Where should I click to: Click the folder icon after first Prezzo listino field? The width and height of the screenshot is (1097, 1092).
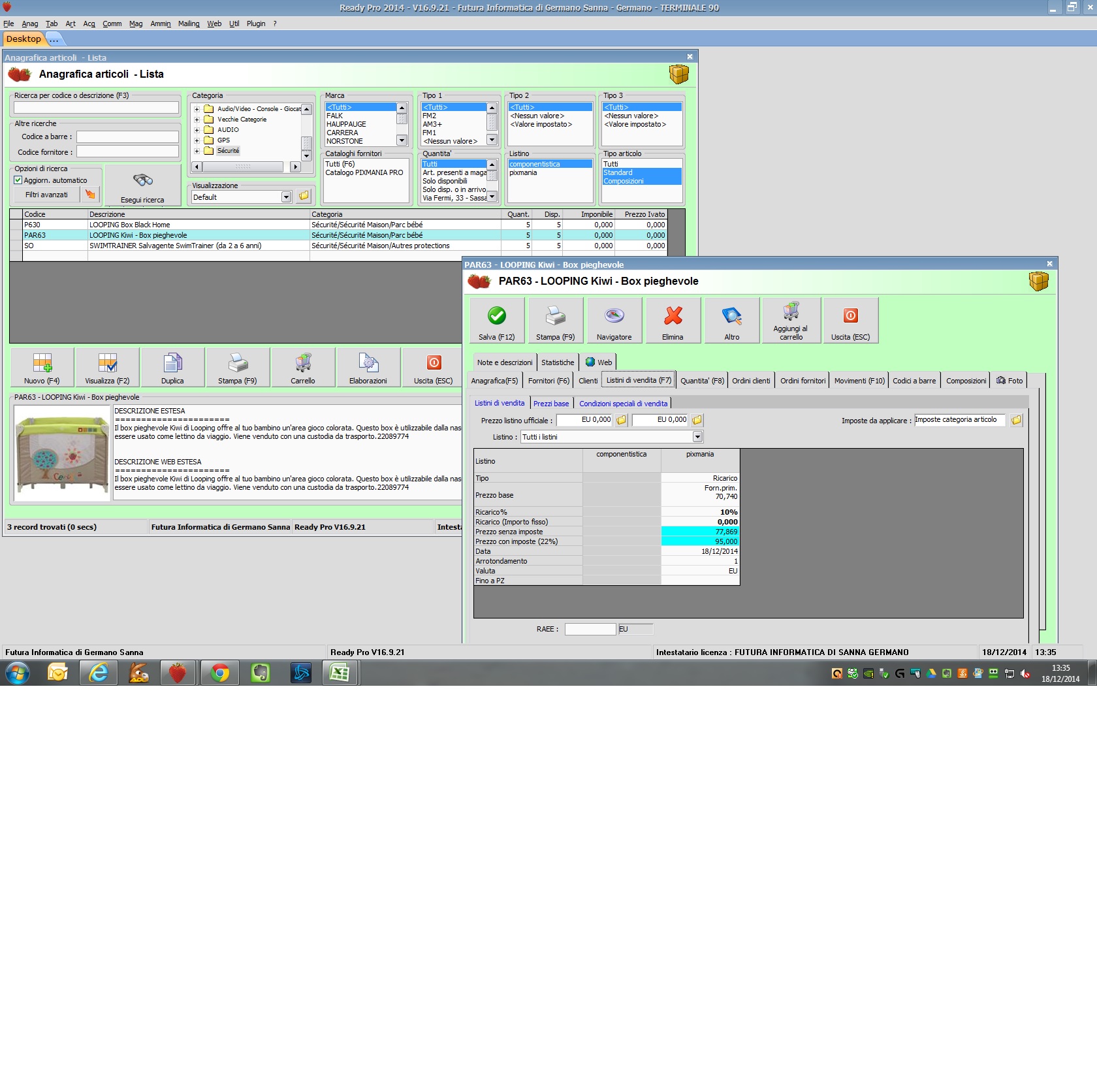click(x=621, y=421)
